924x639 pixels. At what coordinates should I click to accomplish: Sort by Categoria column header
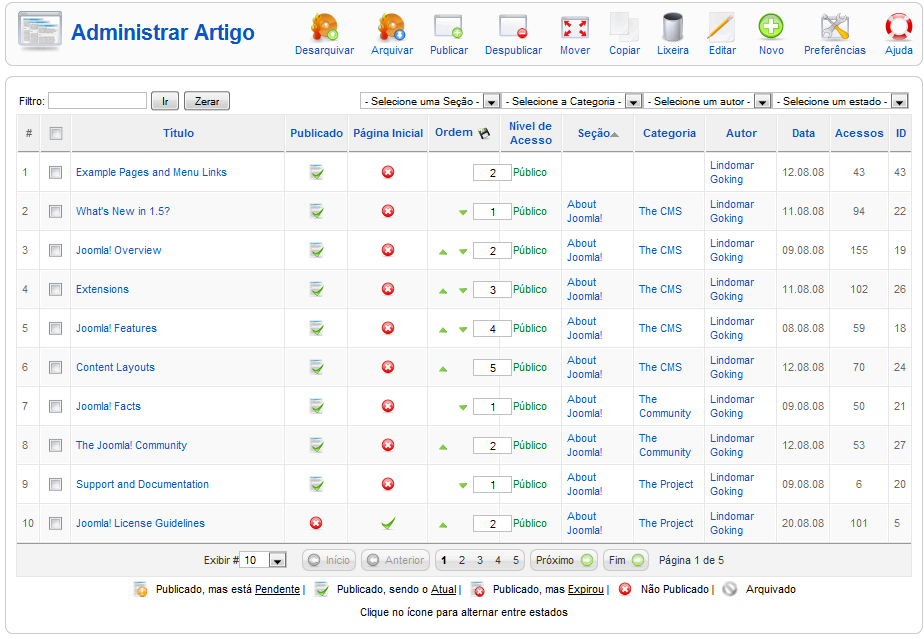coord(669,133)
